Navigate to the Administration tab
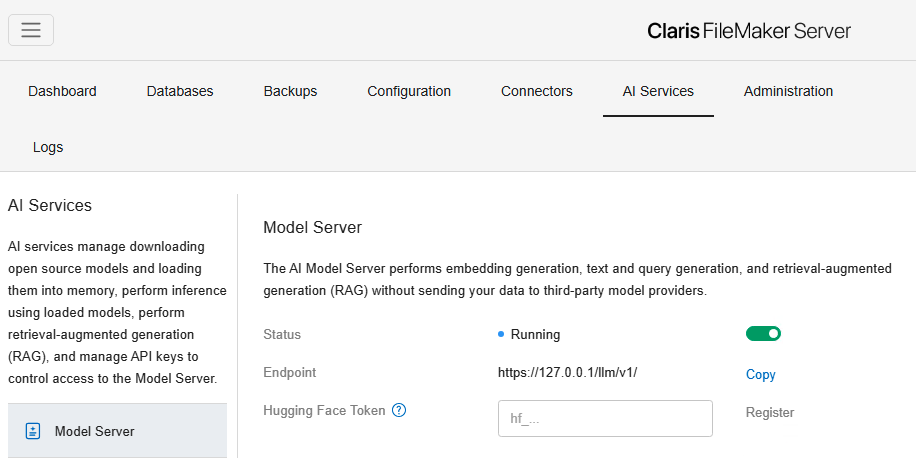Screen dimensions: 916x458 pyautogui.click(x=788, y=91)
